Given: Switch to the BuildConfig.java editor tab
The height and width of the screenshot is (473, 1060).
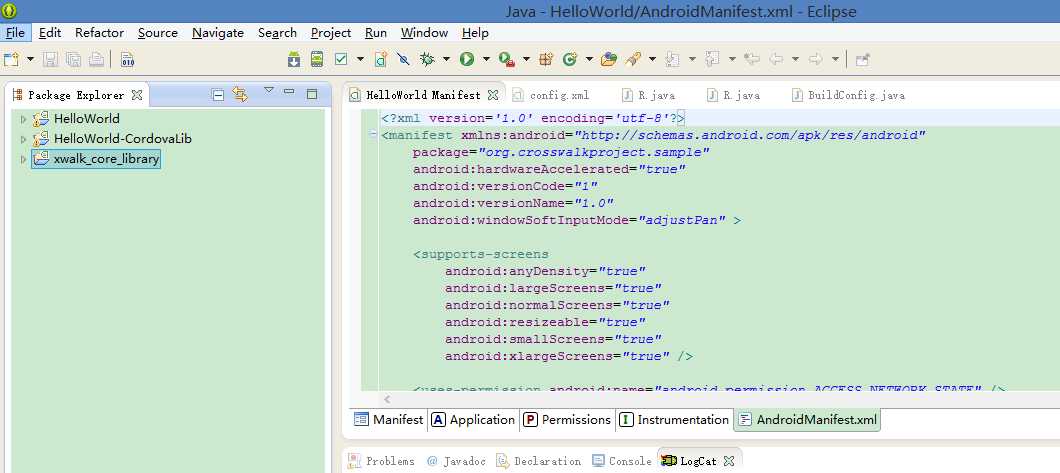Looking at the screenshot, I should click(848, 95).
